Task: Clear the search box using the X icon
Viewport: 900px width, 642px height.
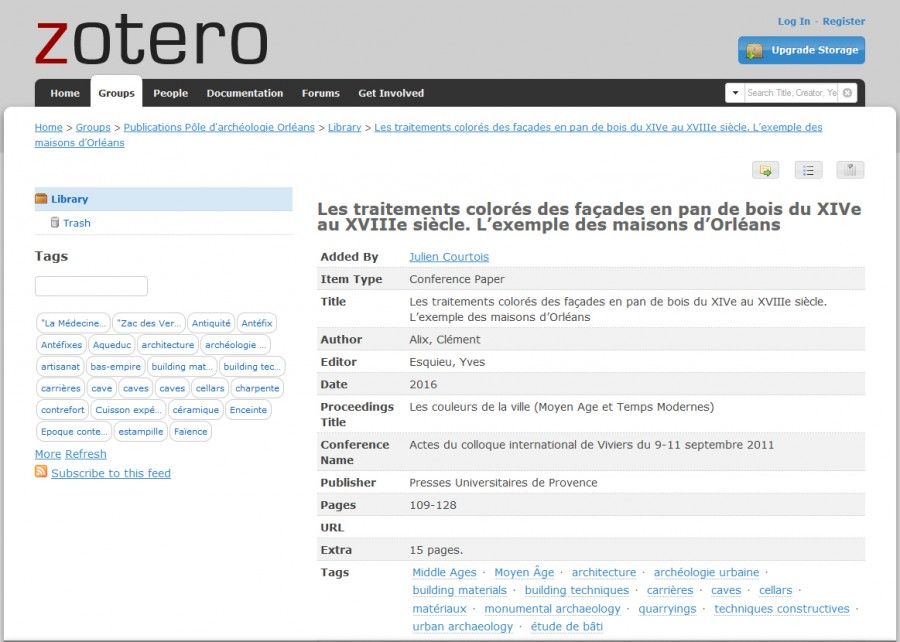Action: click(x=847, y=92)
